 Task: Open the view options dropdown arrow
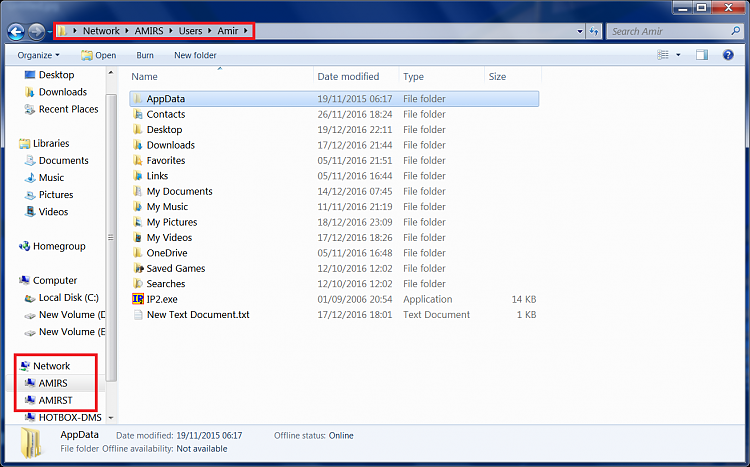[678, 55]
